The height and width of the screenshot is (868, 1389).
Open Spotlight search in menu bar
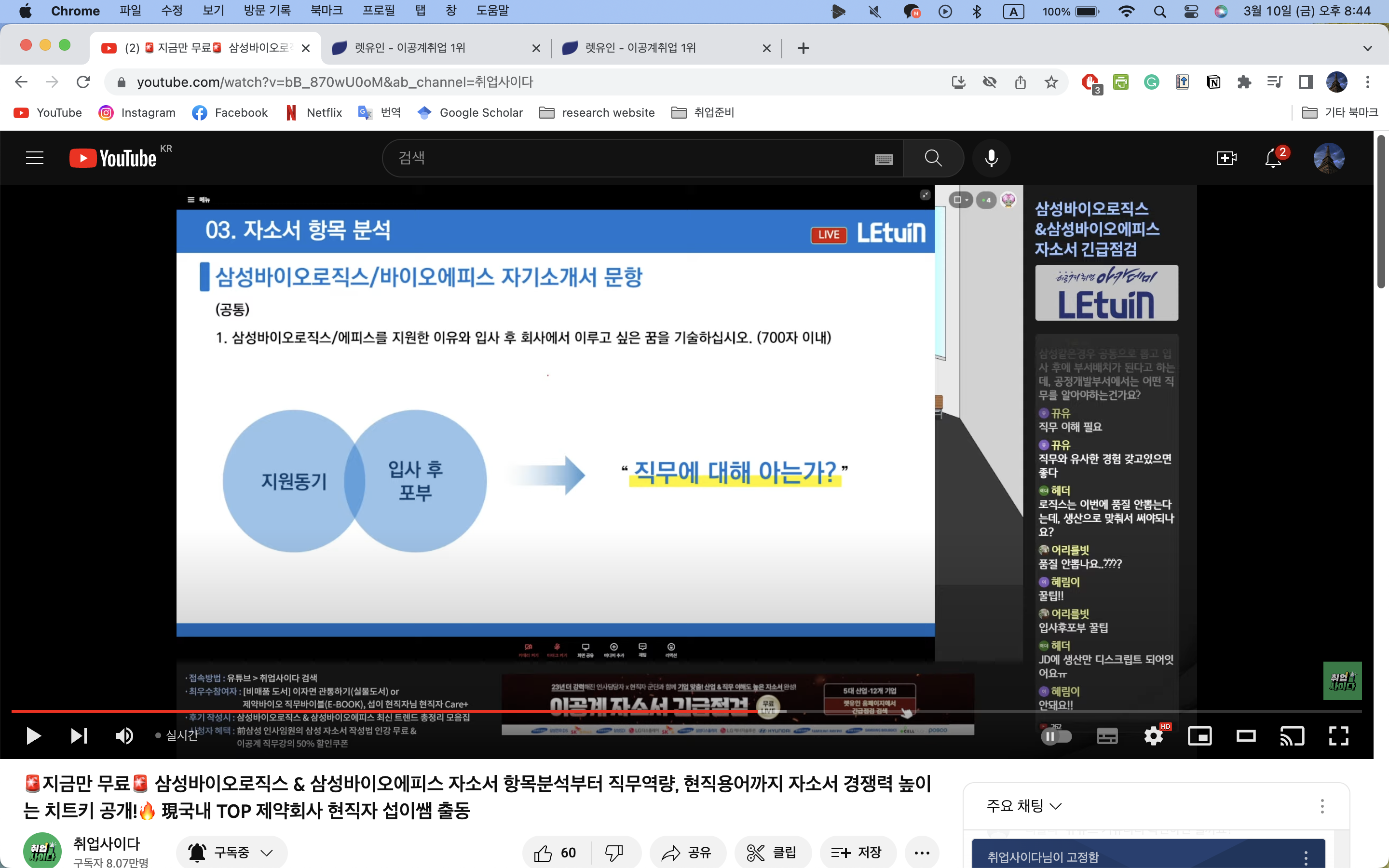(1160, 12)
